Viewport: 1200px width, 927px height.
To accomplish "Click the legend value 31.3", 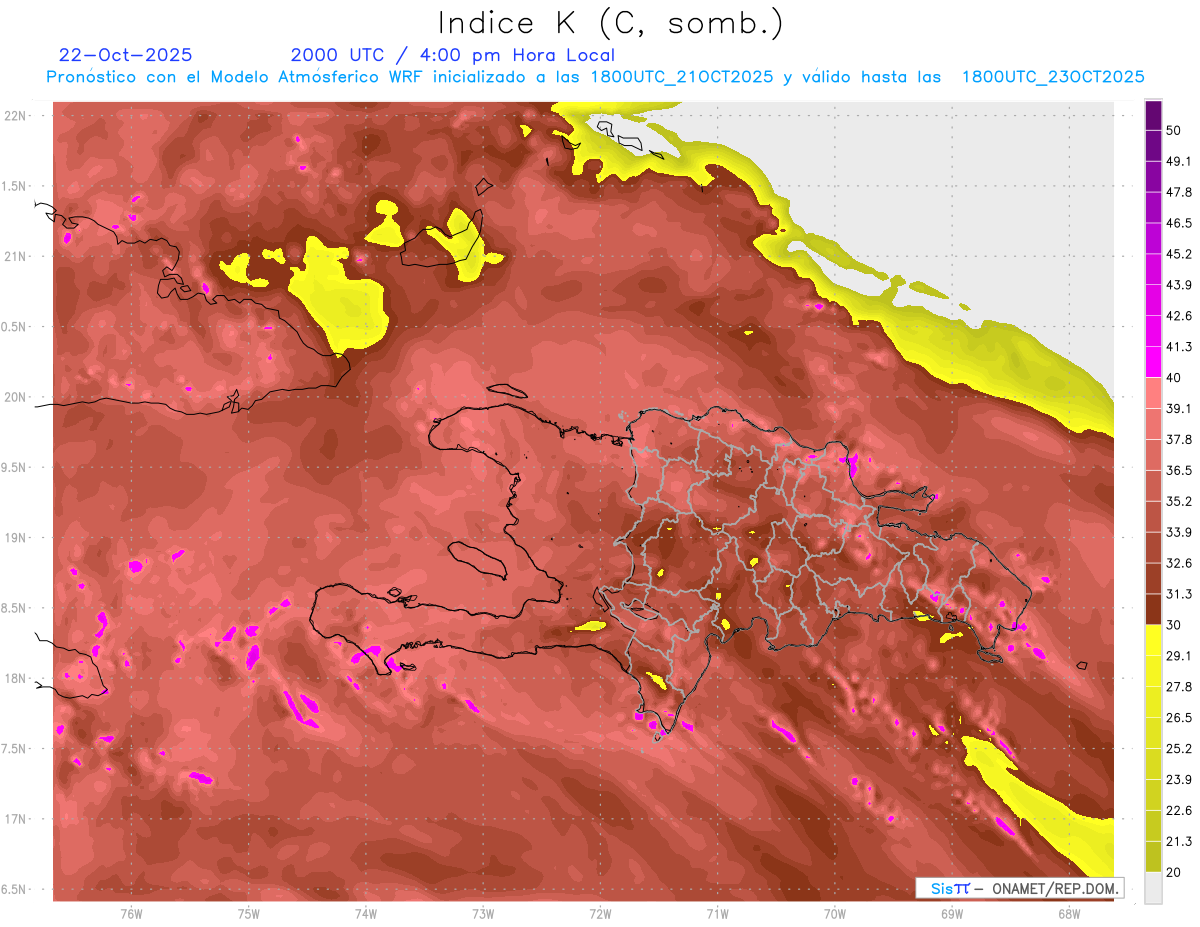I will [1179, 594].
